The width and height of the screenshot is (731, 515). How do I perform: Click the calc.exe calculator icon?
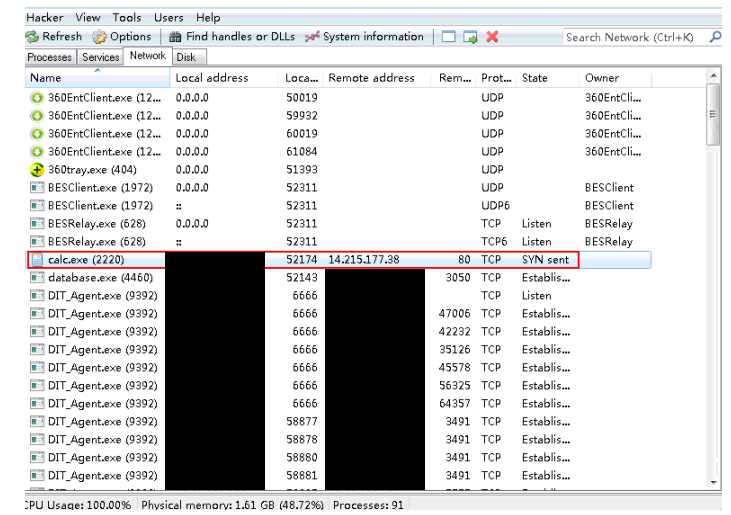click(37, 260)
